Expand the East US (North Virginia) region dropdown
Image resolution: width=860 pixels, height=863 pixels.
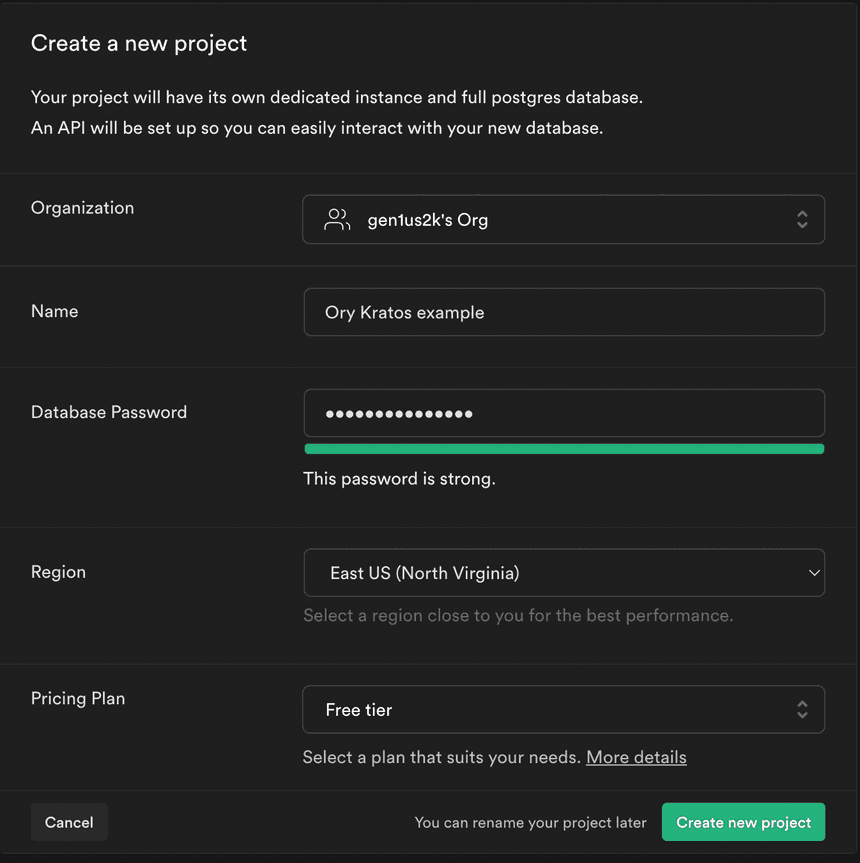[563, 573]
